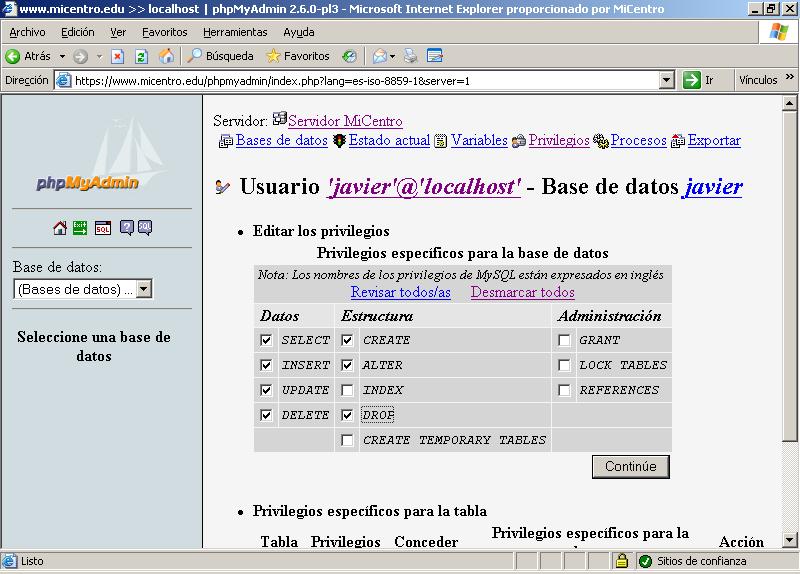The height and width of the screenshot is (574, 800).
Task: Open the Archivo menu
Action: pos(27,32)
